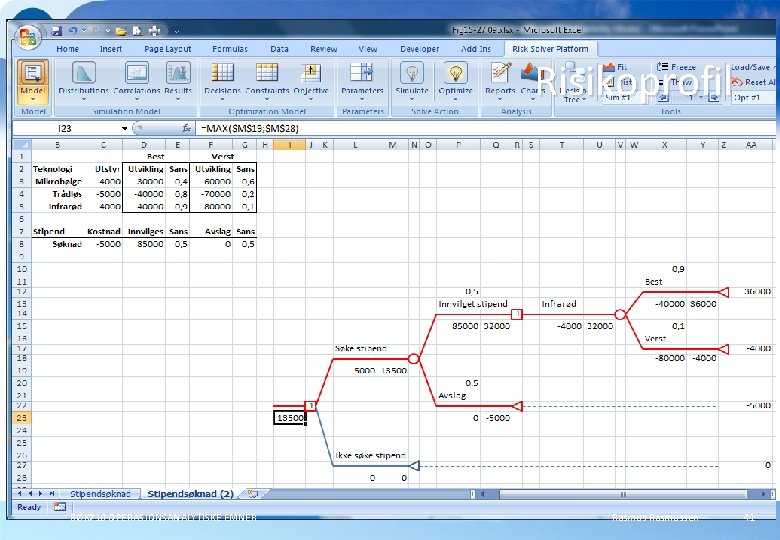Open the round Office button menu
Viewport: 780px width, 540px height.
click(x=28, y=37)
